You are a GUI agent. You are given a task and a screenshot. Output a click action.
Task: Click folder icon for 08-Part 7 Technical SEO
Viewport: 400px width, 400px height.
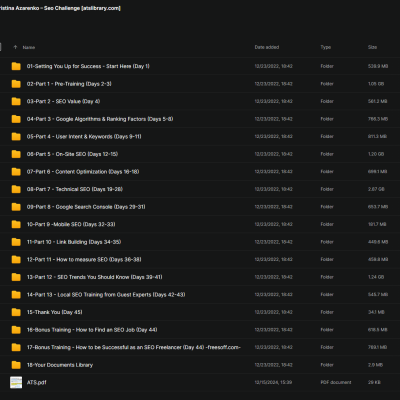point(16,189)
